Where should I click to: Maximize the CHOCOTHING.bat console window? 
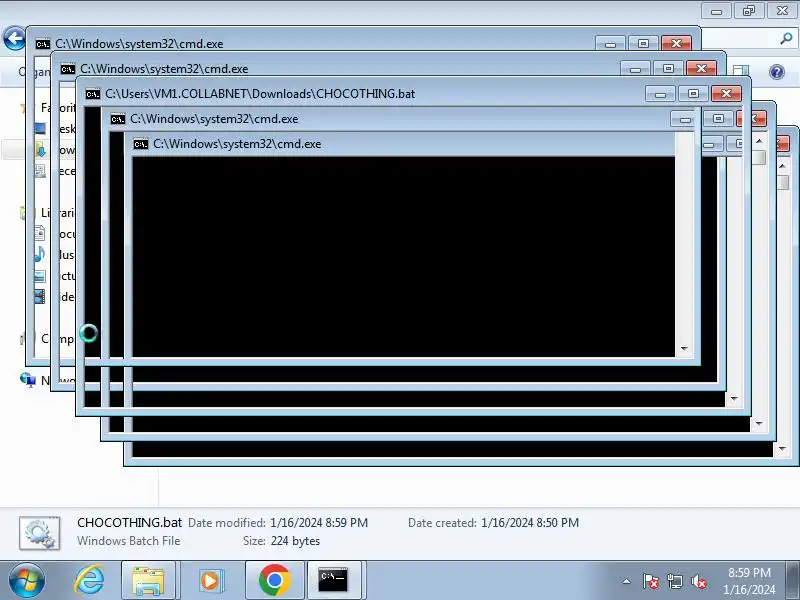693,94
